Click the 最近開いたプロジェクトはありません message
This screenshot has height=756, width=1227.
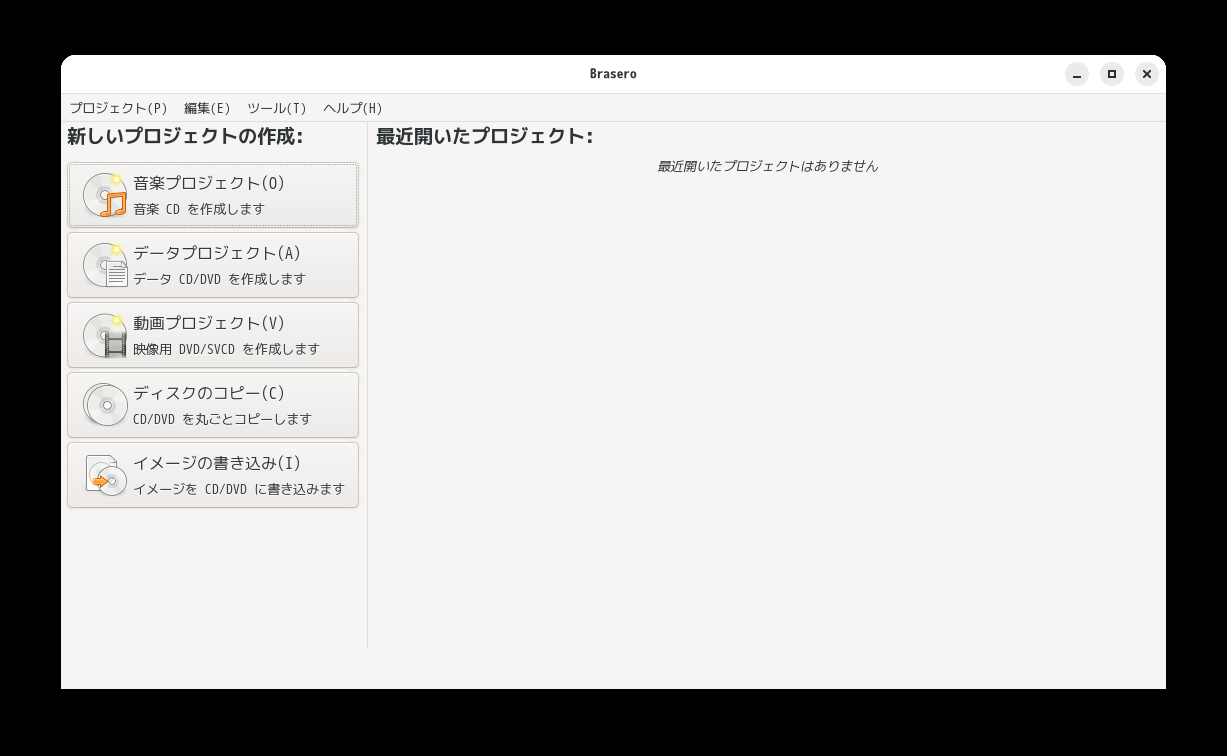coord(767,166)
